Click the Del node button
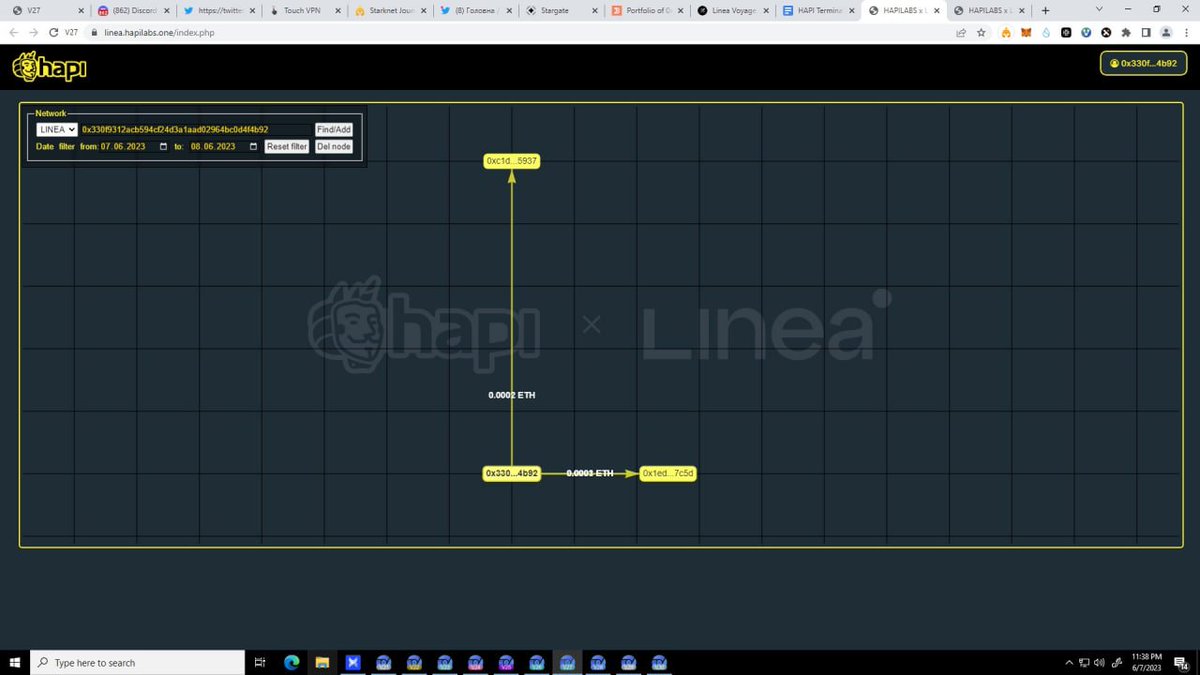This screenshot has width=1200, height=675. point(334,146)
